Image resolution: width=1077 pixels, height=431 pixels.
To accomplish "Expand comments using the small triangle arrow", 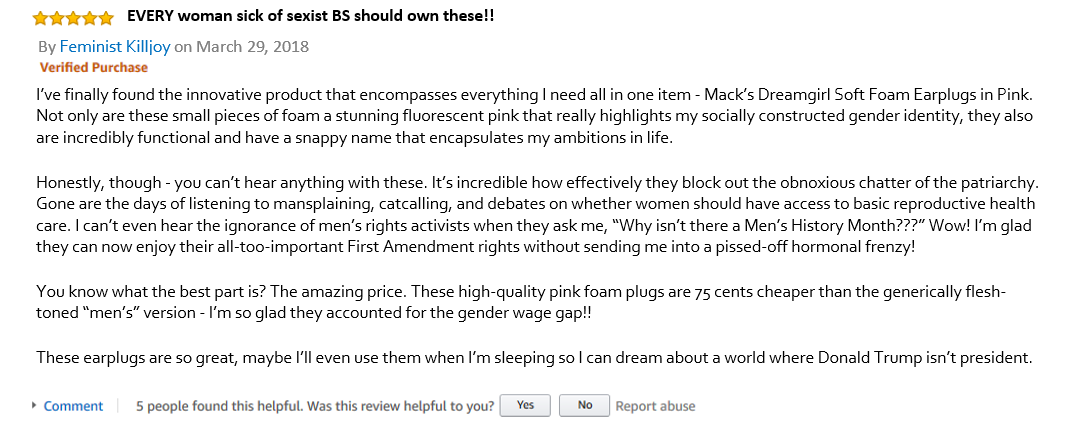I will [34, 406].
